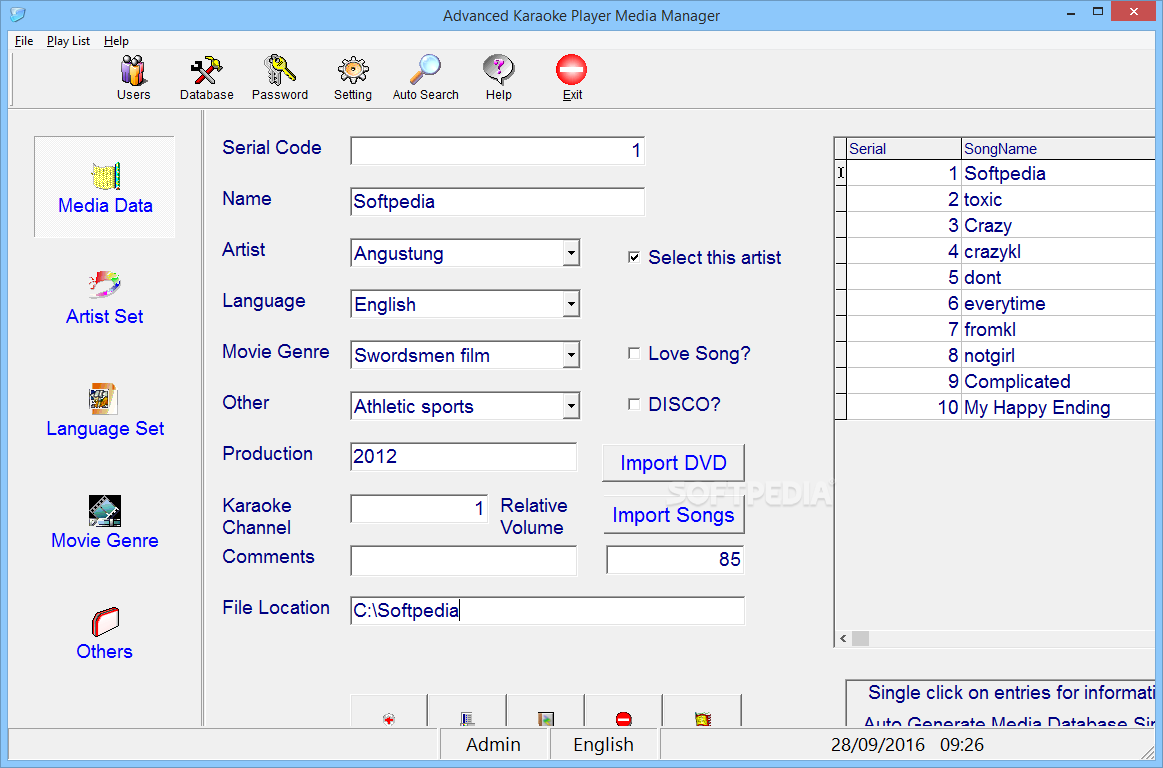This screenshot has width=1163, height=768.
Task: Open the File menu
Action: coord(24,41)
